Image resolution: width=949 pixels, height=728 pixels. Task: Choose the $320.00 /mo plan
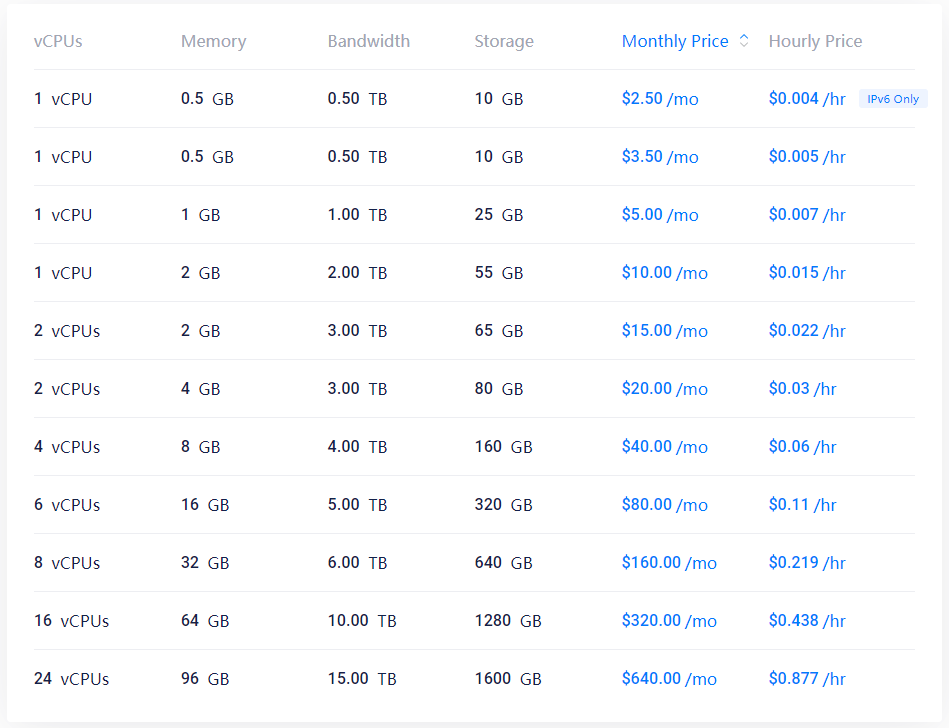(x=669, y=621)
